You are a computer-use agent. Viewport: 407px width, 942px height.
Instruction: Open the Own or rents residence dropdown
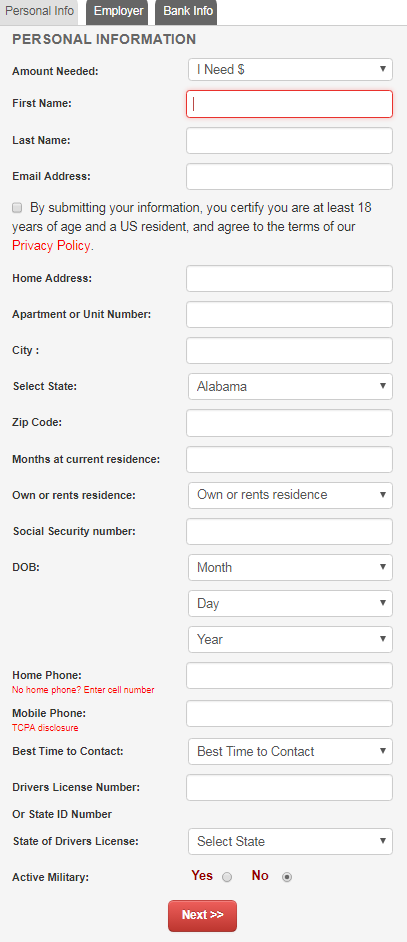coord(290,495)
